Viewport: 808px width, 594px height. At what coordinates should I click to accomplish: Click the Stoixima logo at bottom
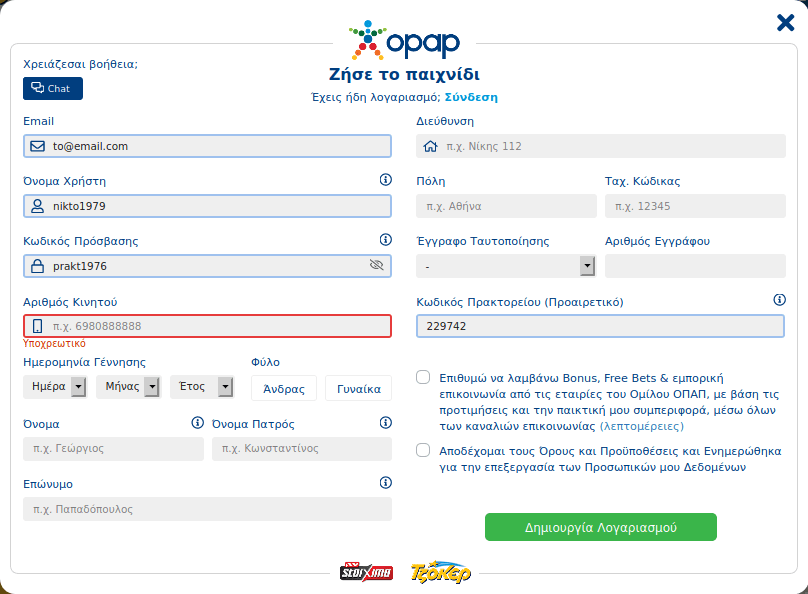pyautogui.click(x=366, y=571)
